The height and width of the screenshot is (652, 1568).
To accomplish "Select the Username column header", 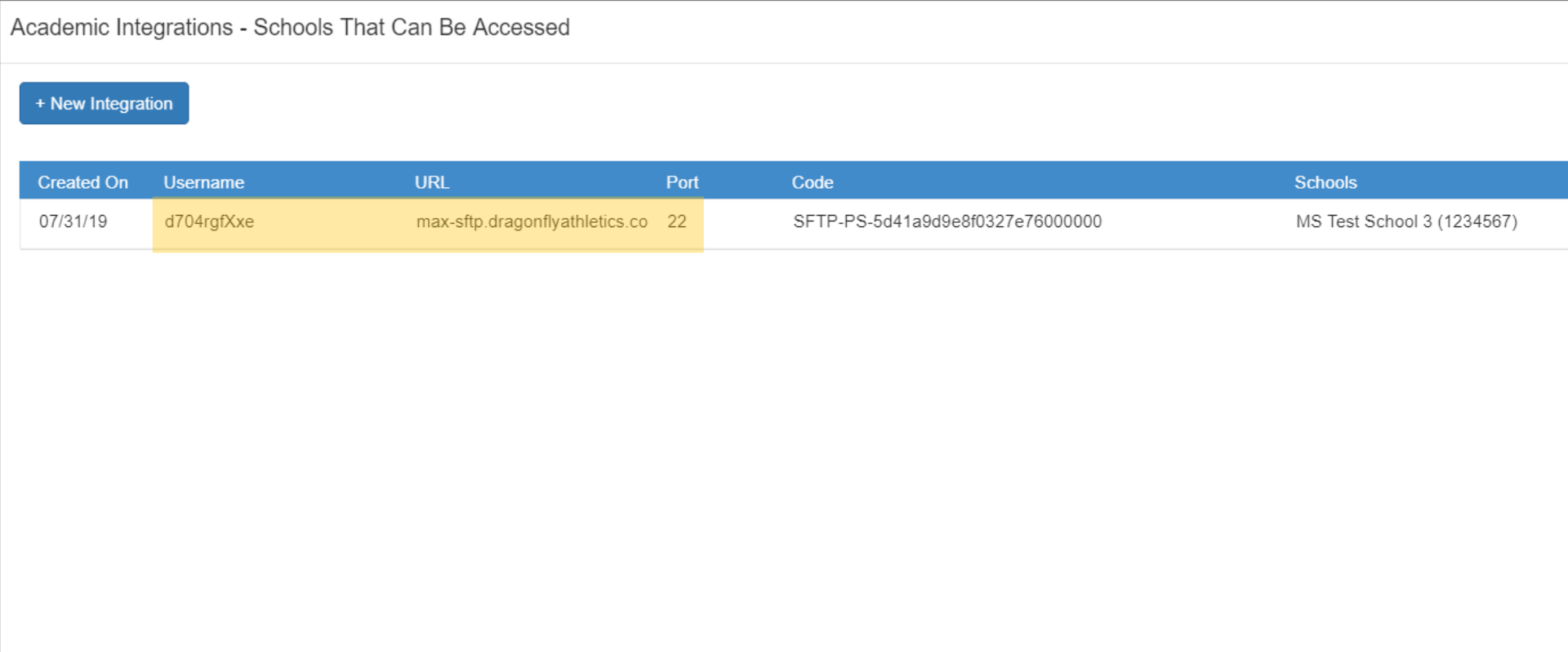I will pos(203,182).
